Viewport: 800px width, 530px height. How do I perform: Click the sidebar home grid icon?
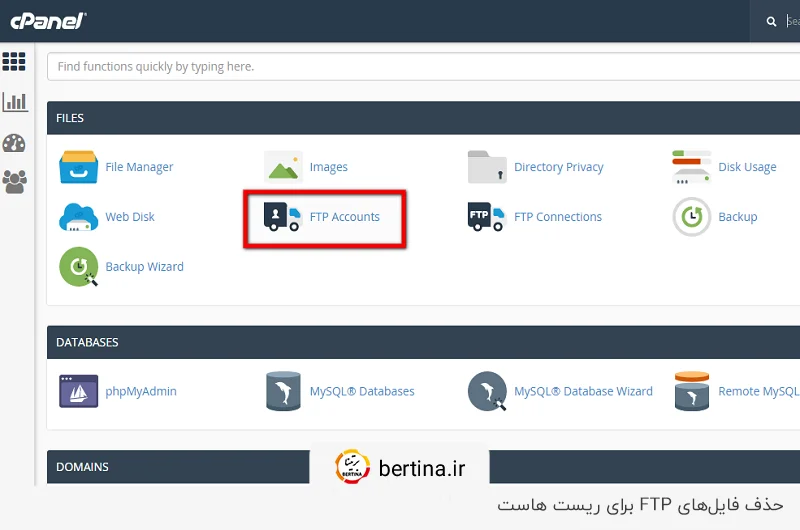click(14, 62)
